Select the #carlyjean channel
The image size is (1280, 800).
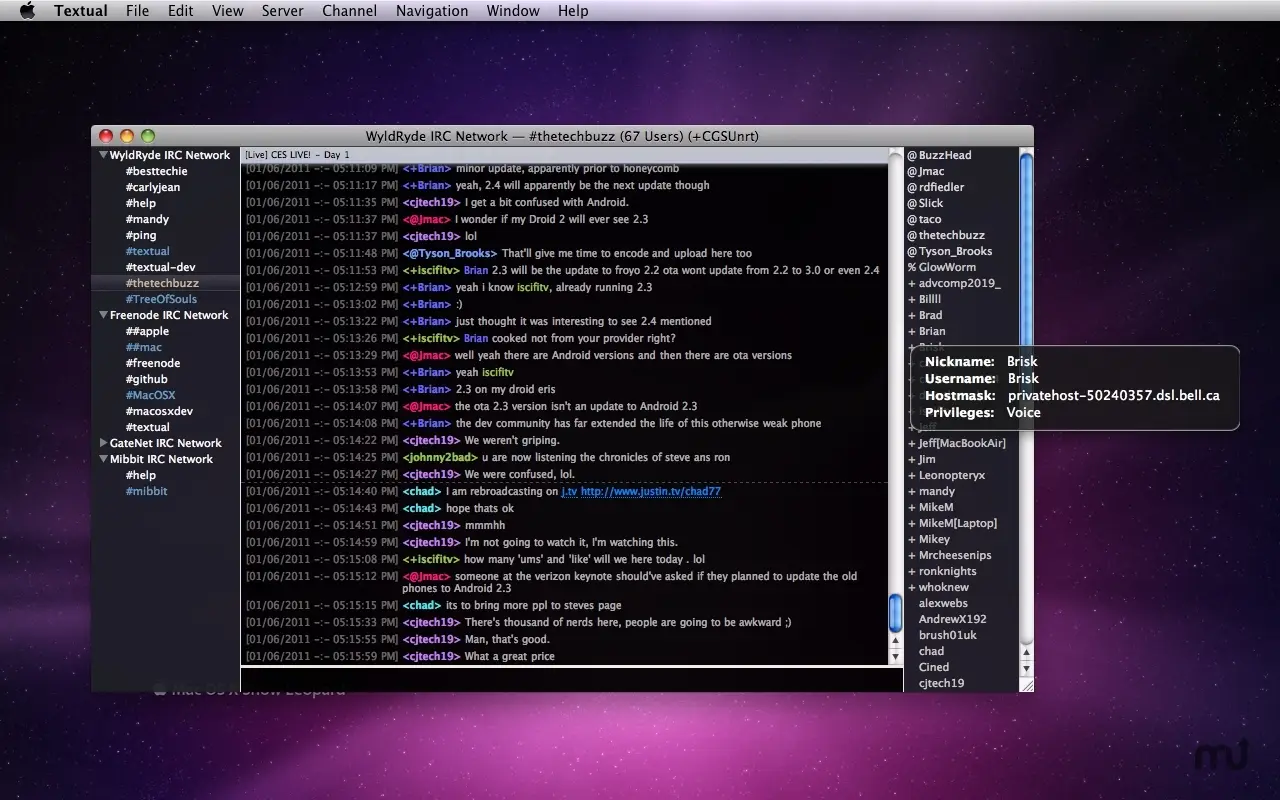(153, 187)
